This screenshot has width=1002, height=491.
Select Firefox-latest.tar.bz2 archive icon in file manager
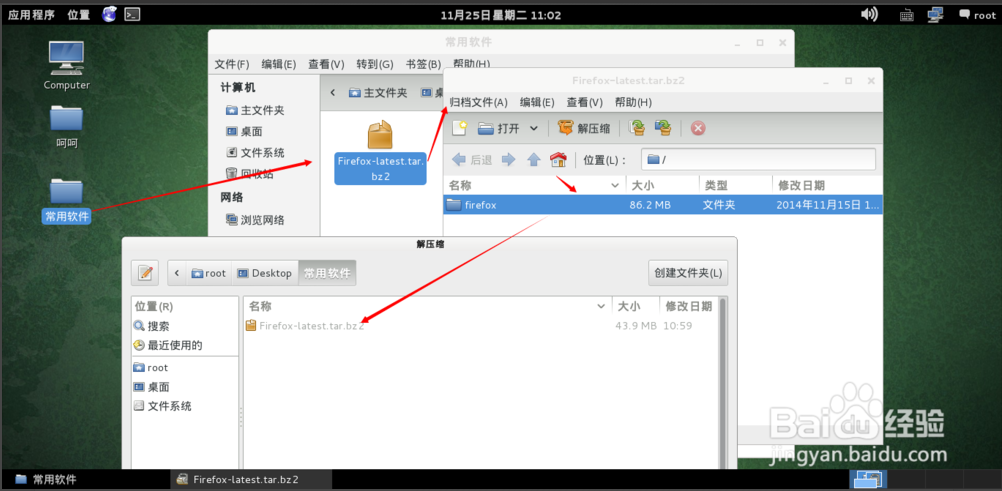coord(380,153)
